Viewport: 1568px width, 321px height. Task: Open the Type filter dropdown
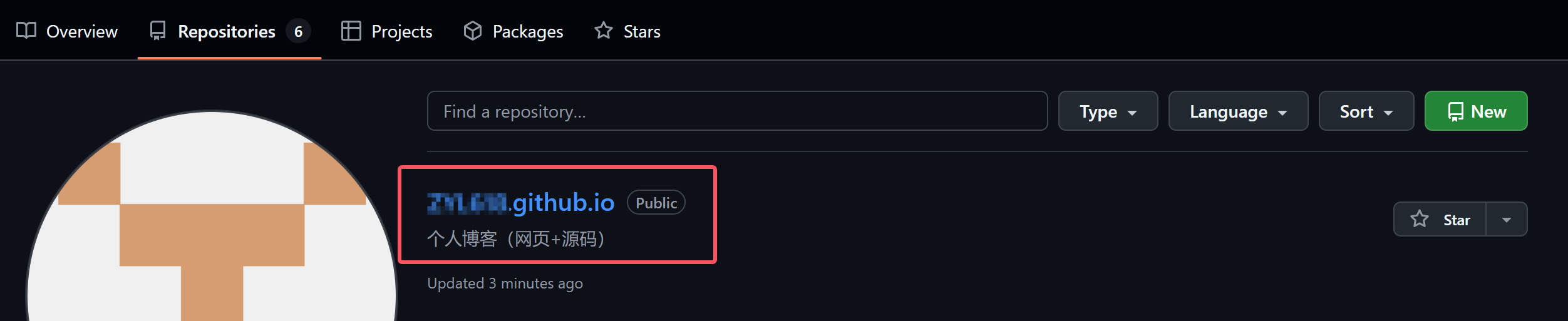click(1108, 111)
